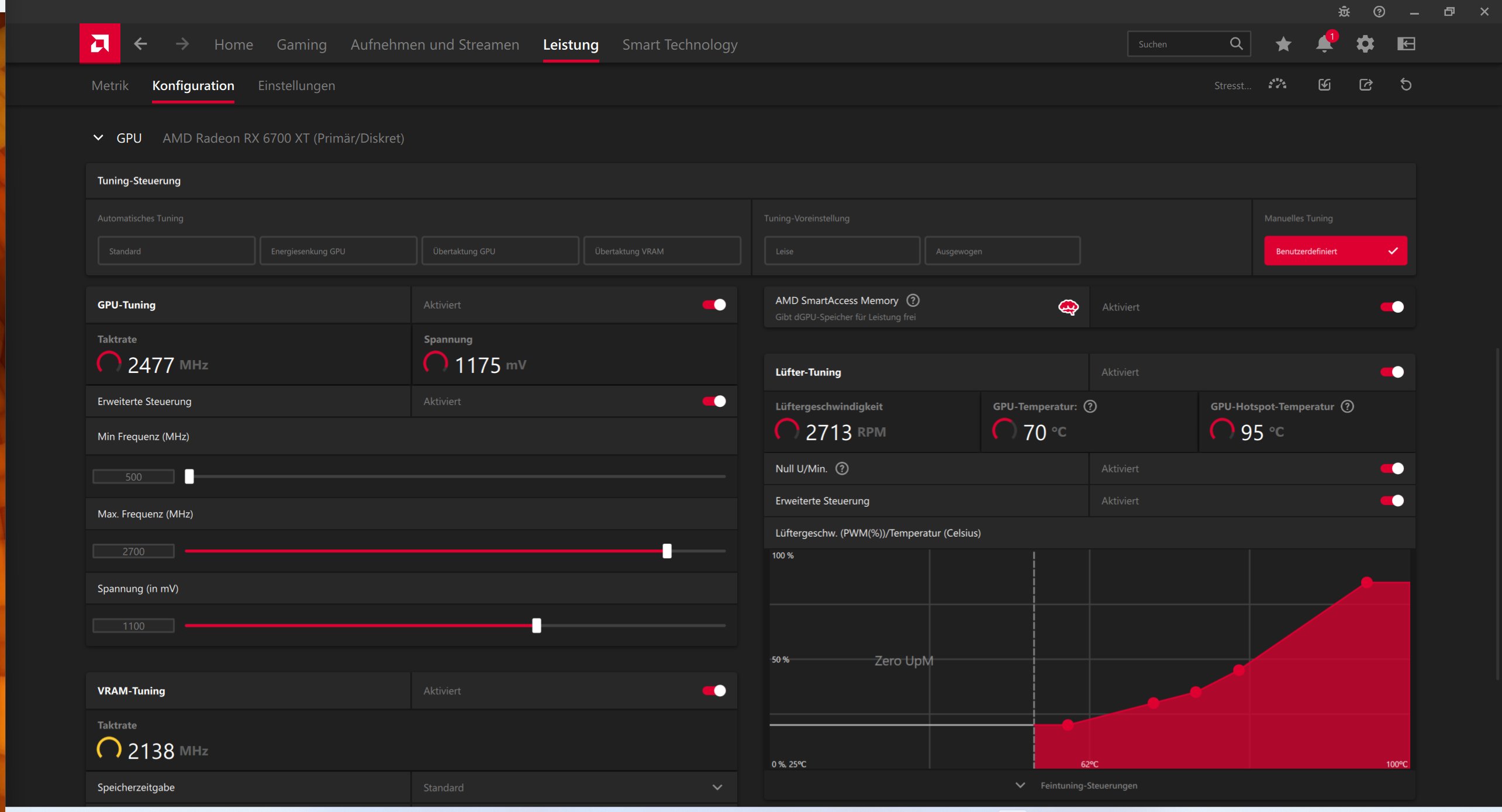Select Übertaktung GPU preset
The width and height of the screenshot is (1502, 812).
[500, 251]
